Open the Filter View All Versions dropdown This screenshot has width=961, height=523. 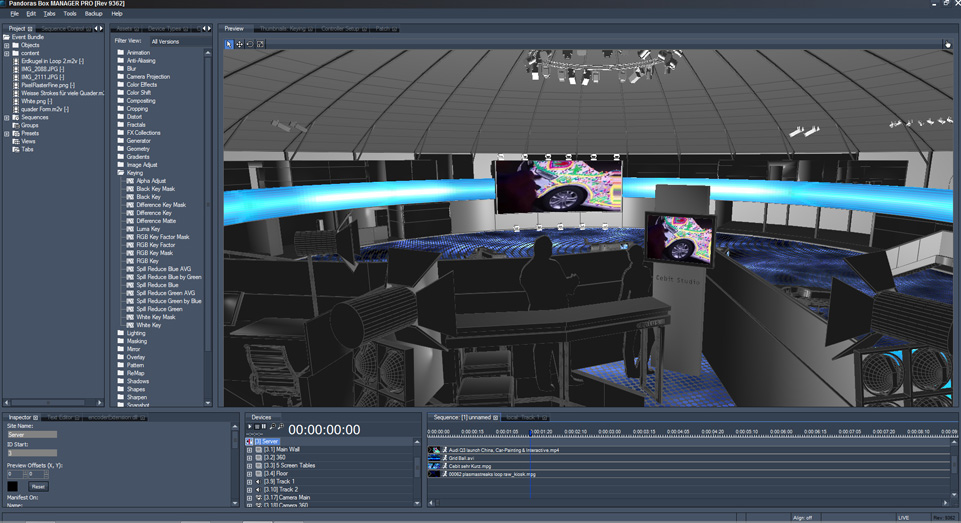178,42
